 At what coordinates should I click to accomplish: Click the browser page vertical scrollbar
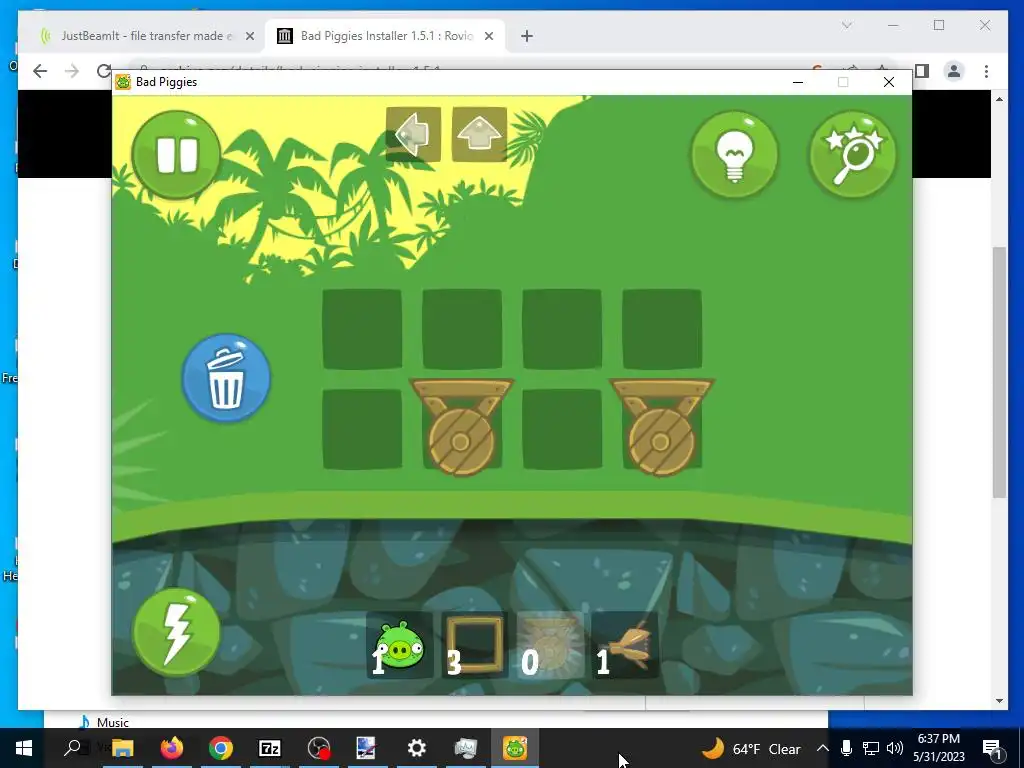coord(999,372)
